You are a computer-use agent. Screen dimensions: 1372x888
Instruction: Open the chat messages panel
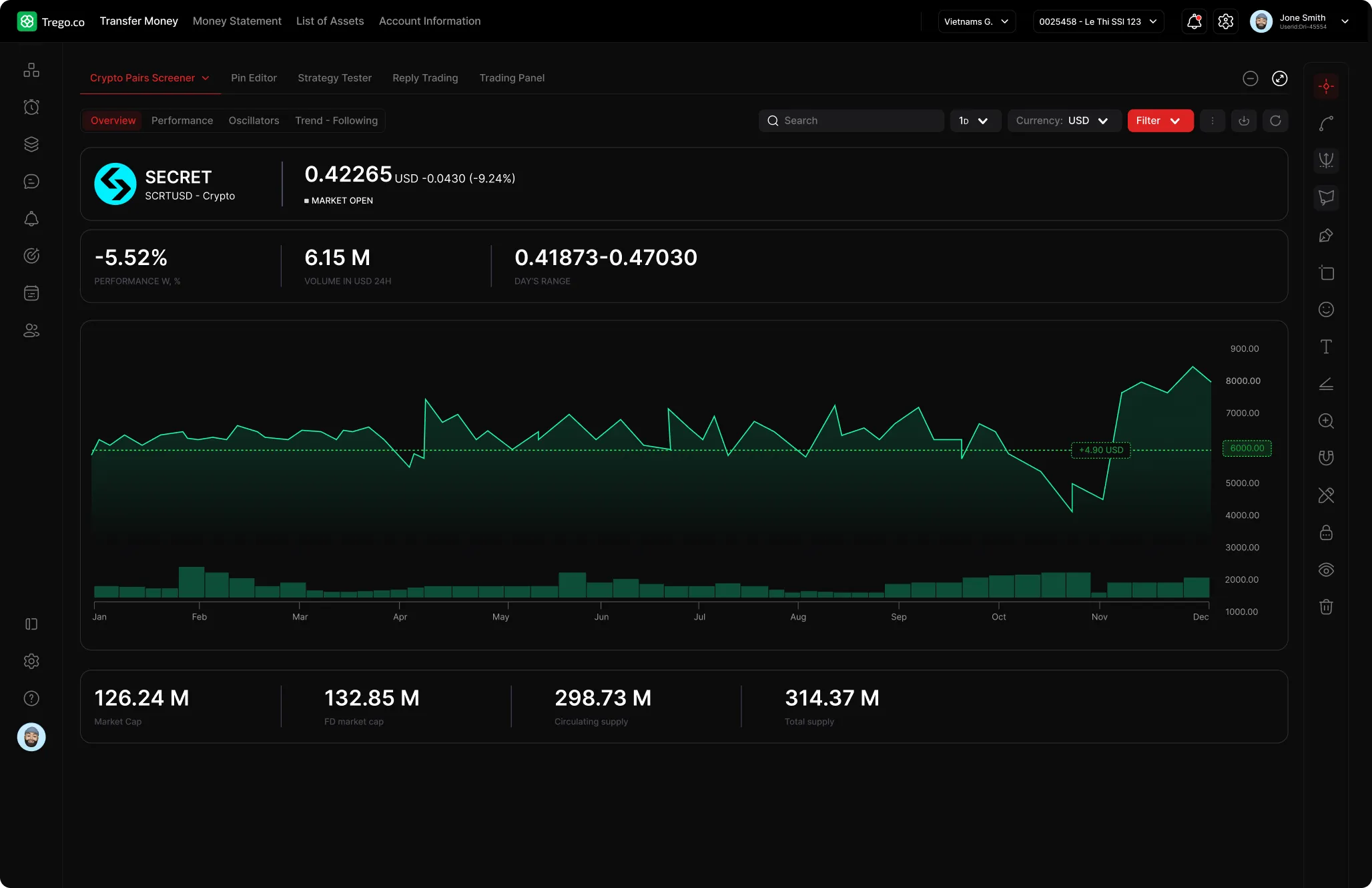click(31, 181)
